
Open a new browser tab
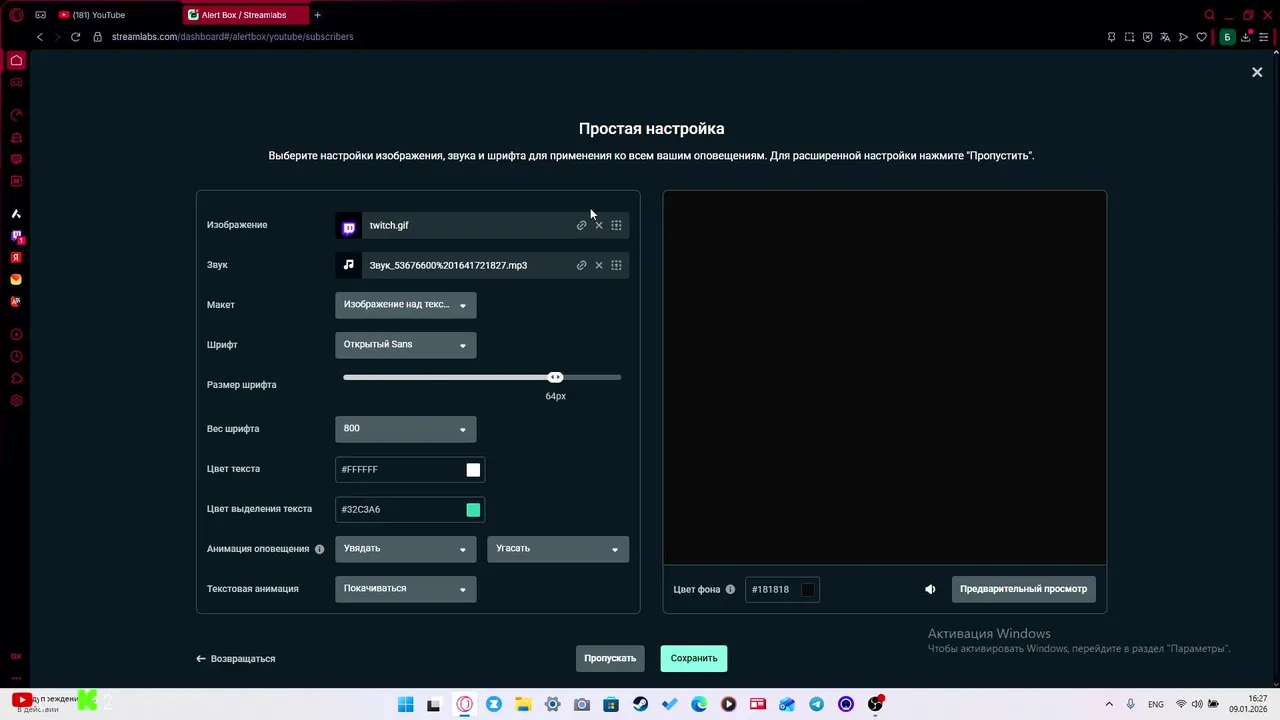(x=317, y=15)
